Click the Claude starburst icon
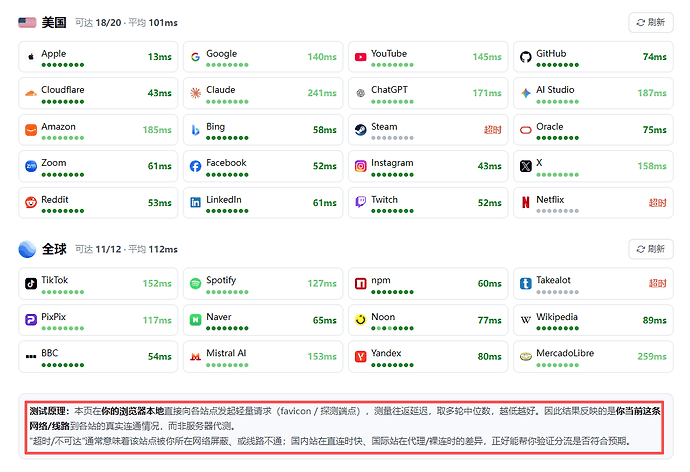Image resolution: width=690 pixels, height=472 pixels. coord(195,93)
